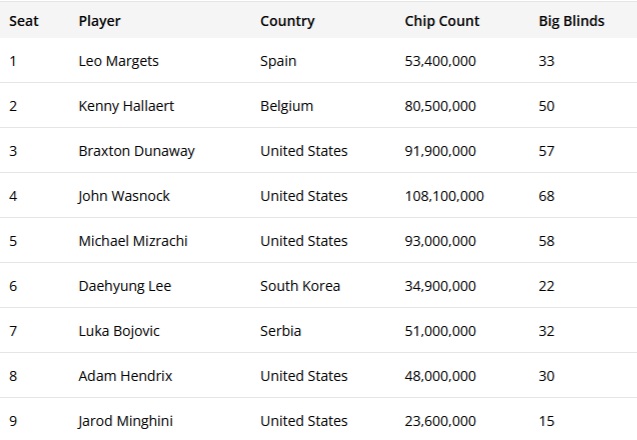Screen dimensions: 637x440
Task: Click the 108,100,000 chip count cell
Action: [444, 196]
